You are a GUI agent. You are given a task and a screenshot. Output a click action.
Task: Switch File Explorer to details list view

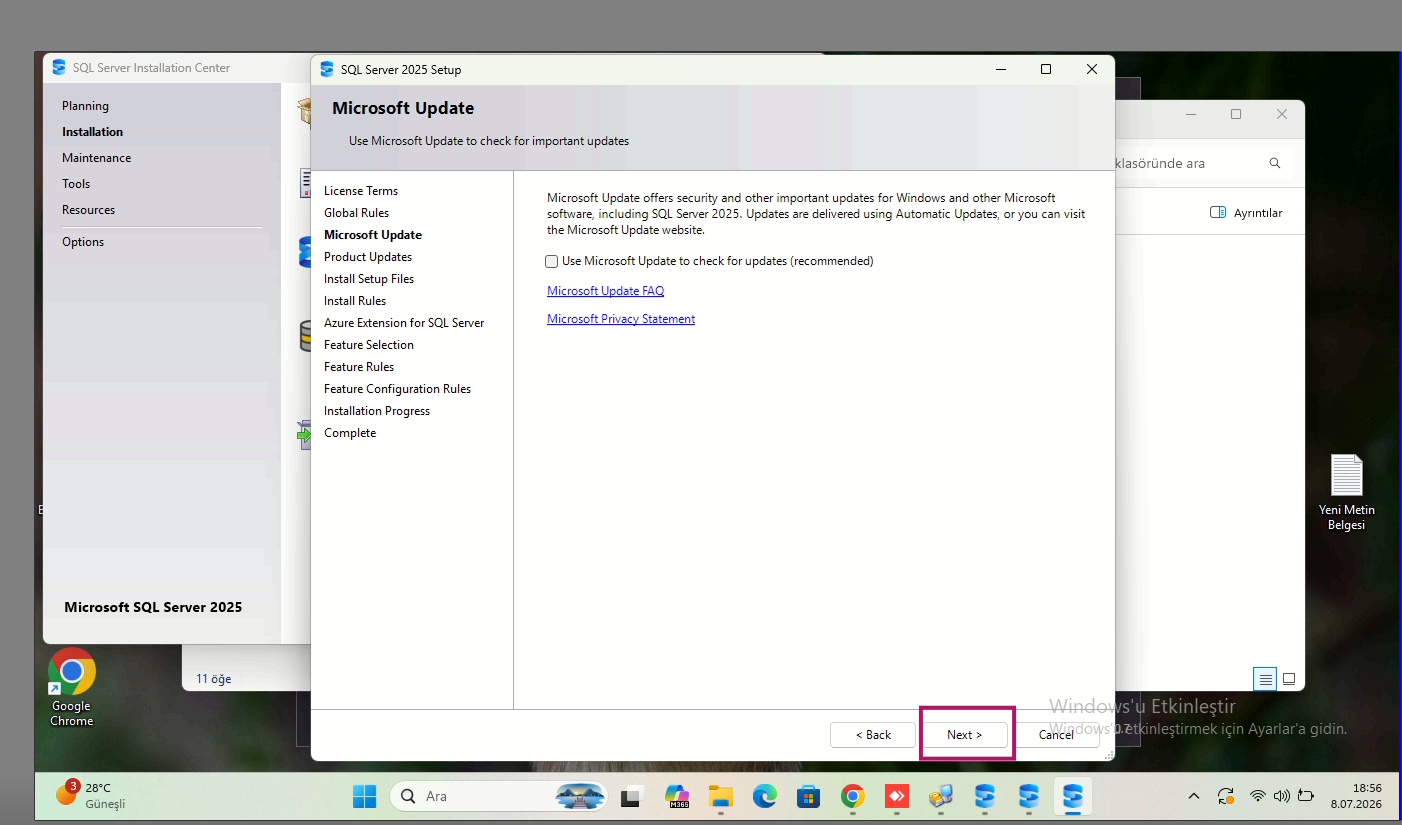tap(1266, 679)
